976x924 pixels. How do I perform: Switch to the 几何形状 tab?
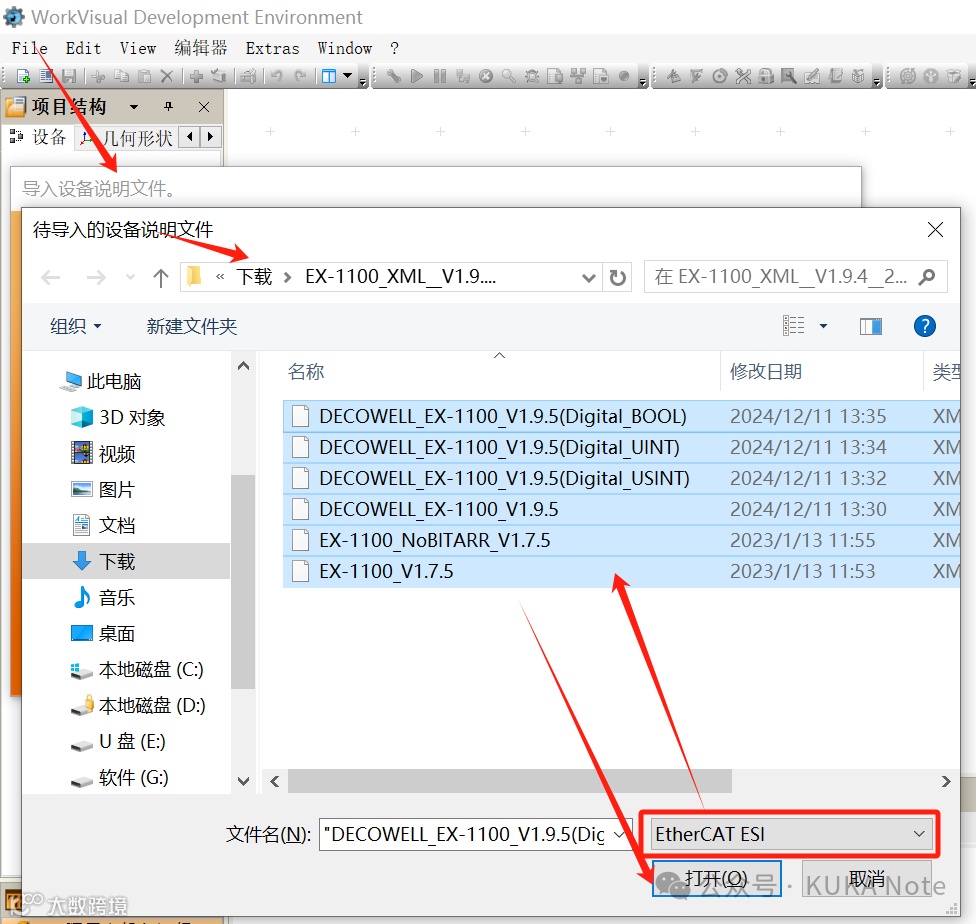tap(127, 138)
